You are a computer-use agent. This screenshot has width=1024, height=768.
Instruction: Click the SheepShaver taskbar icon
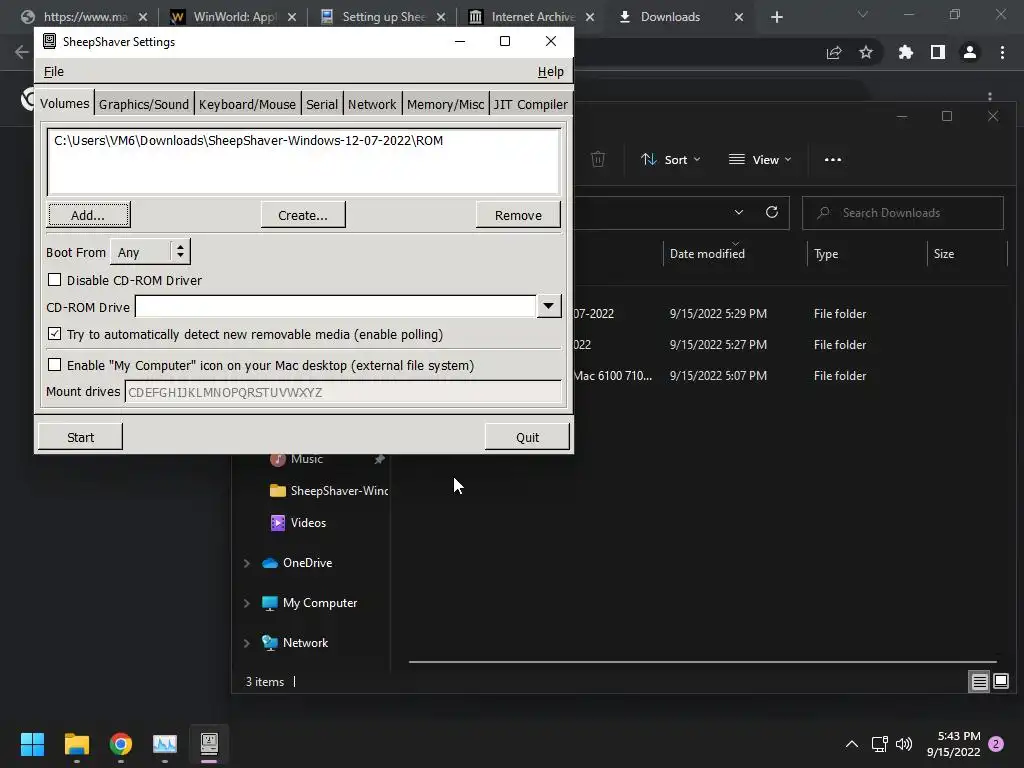pos(209,743)
